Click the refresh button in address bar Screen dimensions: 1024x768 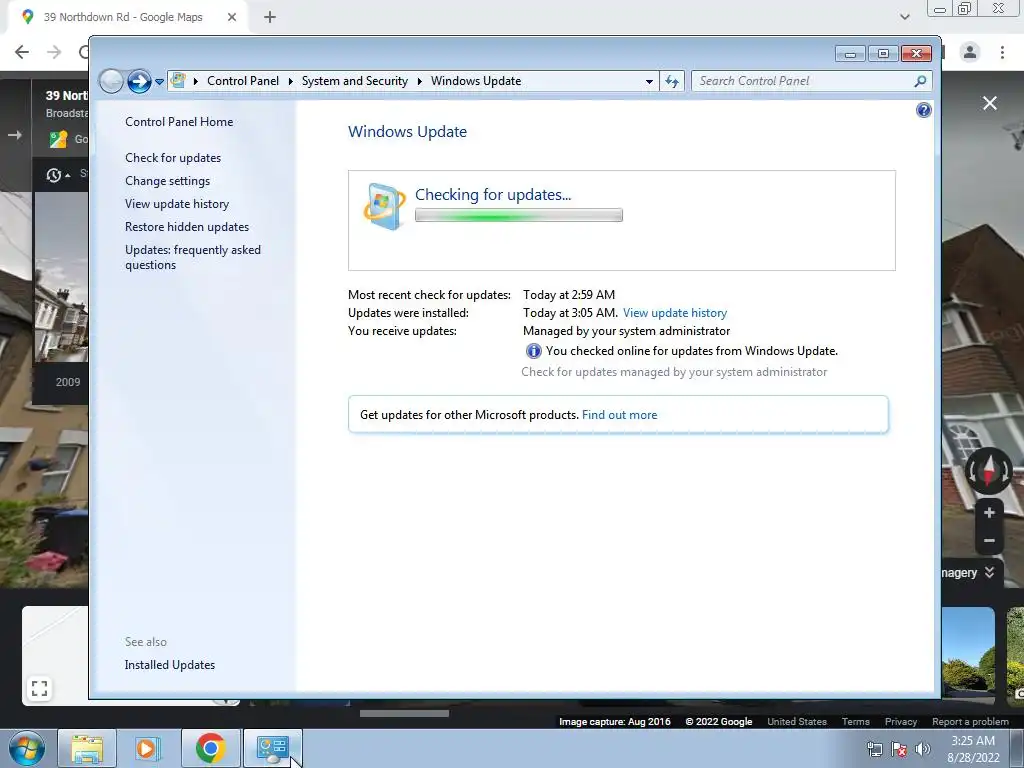point(671,82)
